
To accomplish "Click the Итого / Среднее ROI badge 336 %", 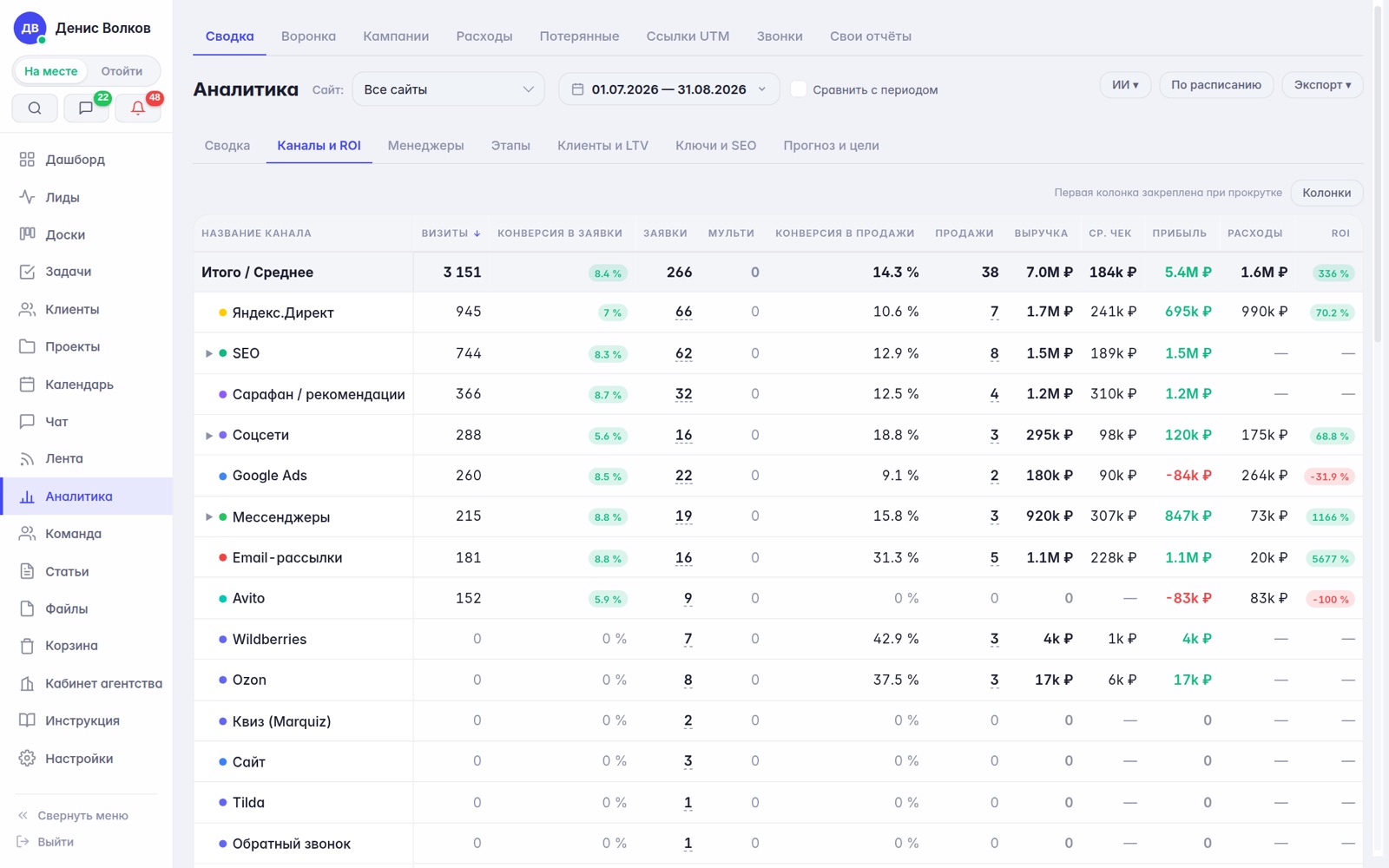I will (x=1333, y=273).
